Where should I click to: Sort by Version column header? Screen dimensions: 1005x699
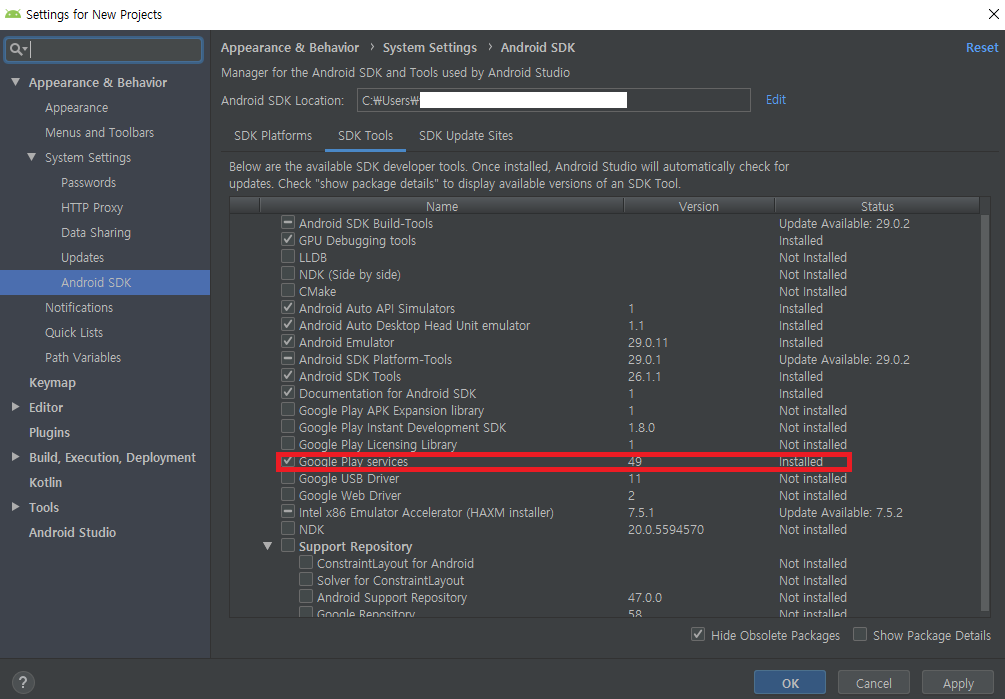[x=699, y=206]
